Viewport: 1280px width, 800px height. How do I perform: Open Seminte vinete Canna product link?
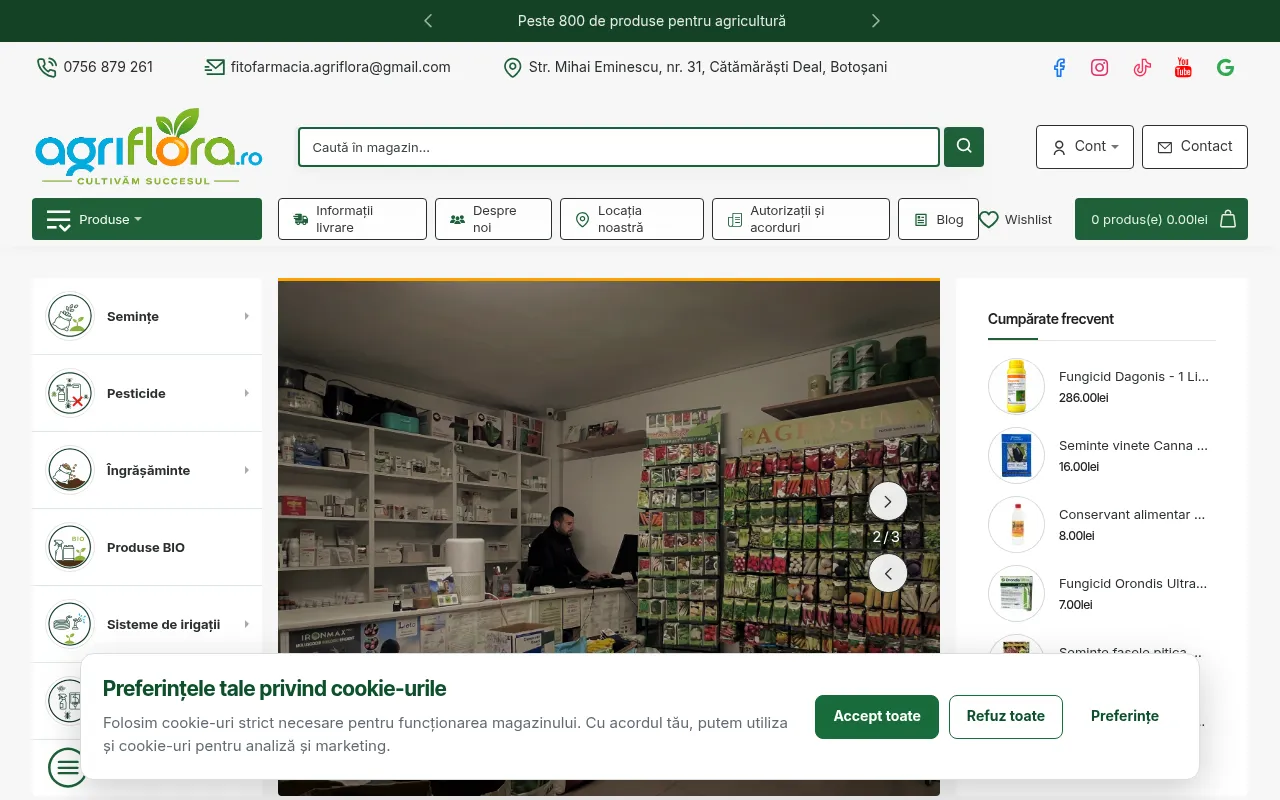1133,446
